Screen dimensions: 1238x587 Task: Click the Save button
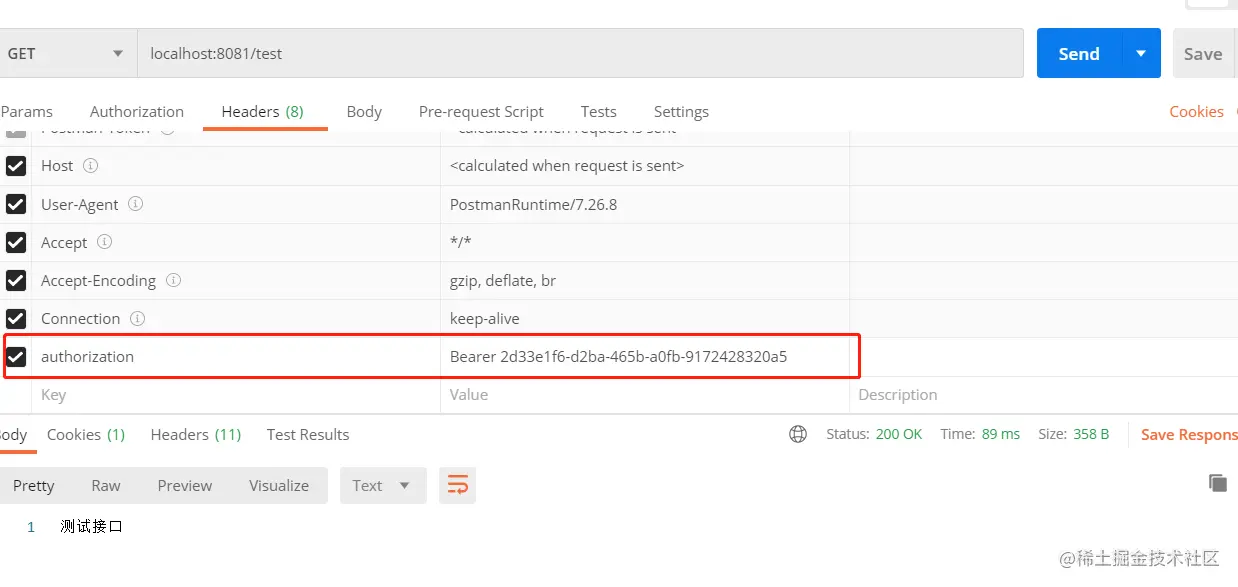1203,54
